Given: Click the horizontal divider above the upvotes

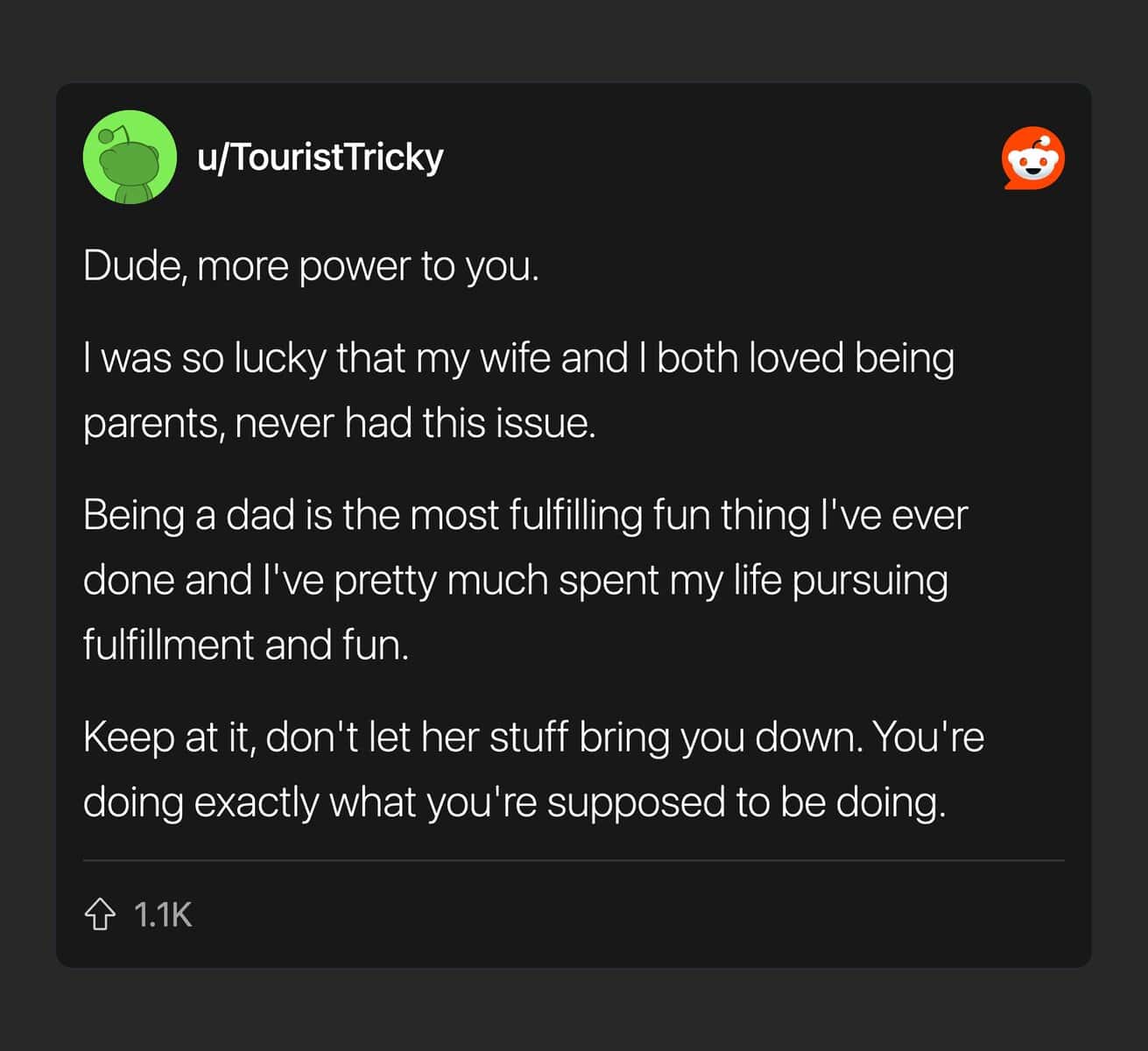Looking at the screenshot, I should tap(574, 860).
